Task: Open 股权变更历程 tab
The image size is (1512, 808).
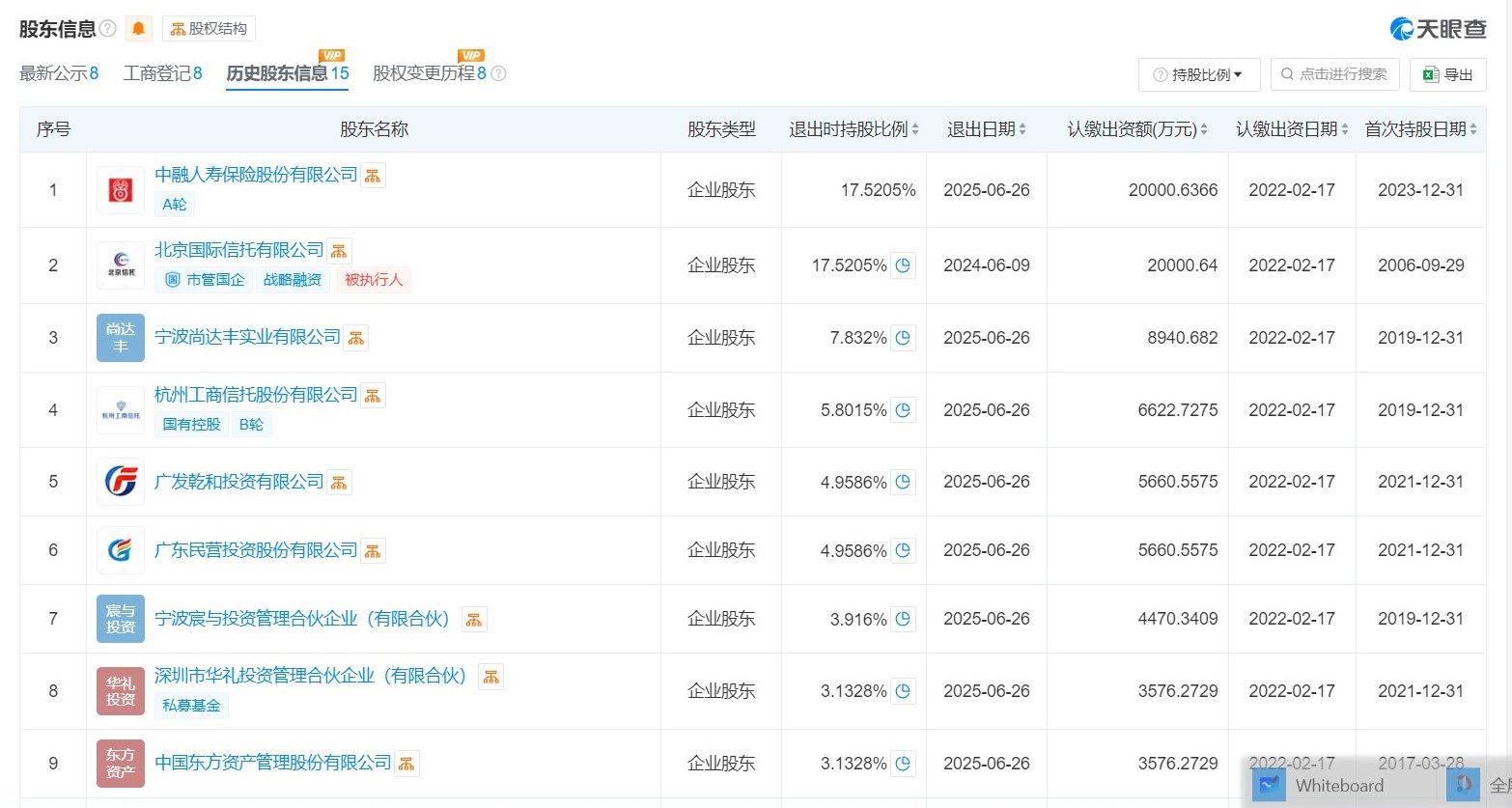Action: (430, 73)
